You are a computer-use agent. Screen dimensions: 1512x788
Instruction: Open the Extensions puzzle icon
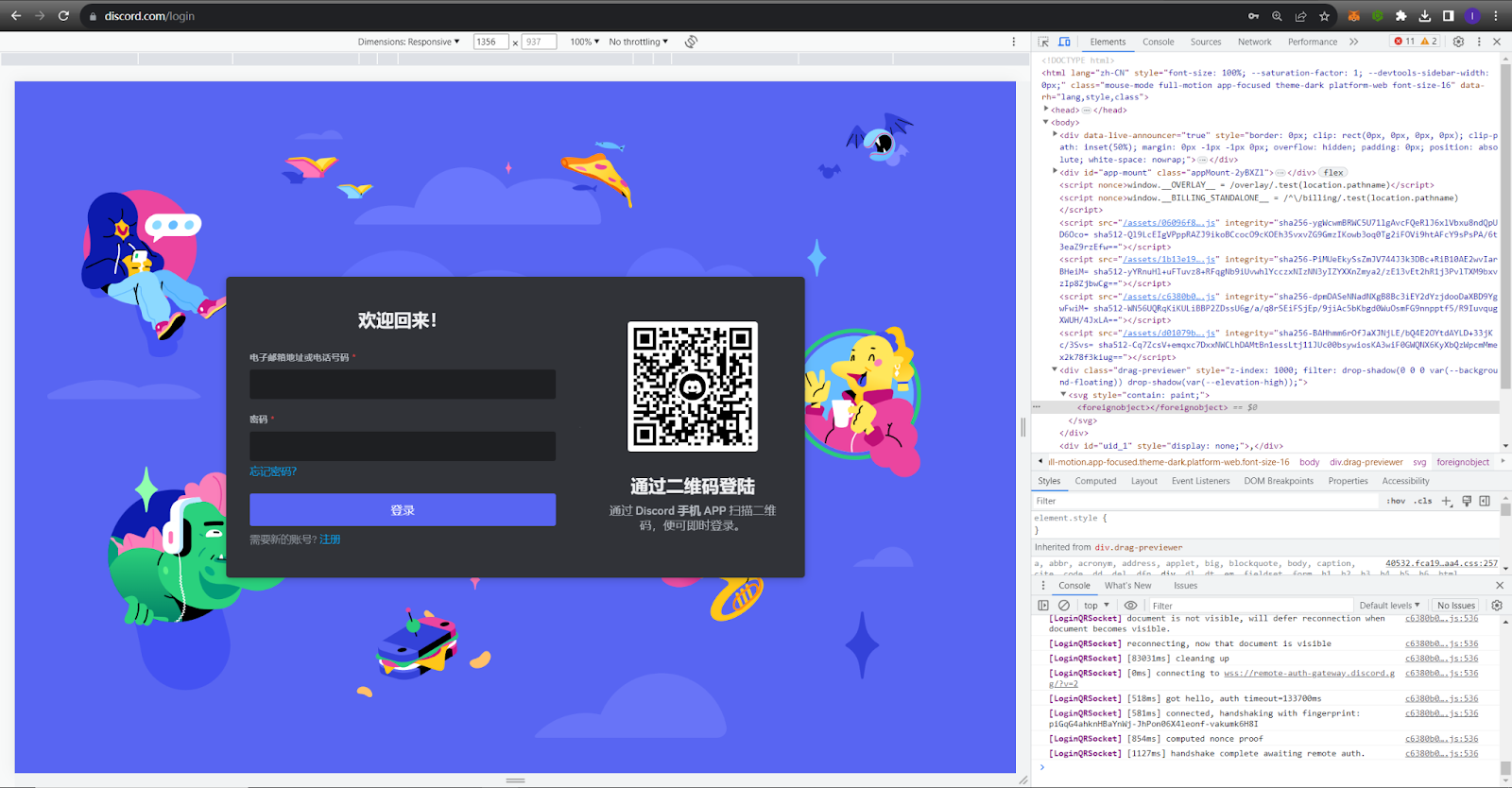[1401, 16]
